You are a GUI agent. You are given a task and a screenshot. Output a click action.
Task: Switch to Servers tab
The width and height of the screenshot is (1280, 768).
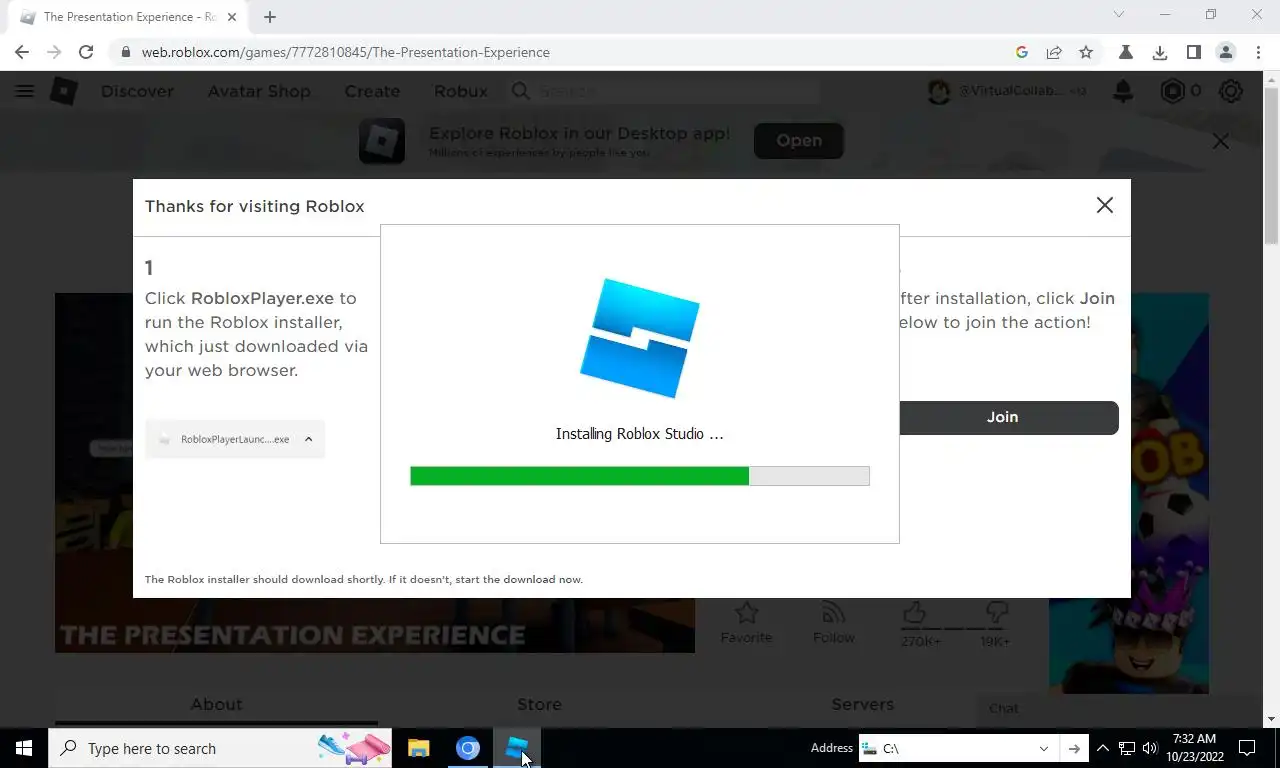tap(862, 705)
